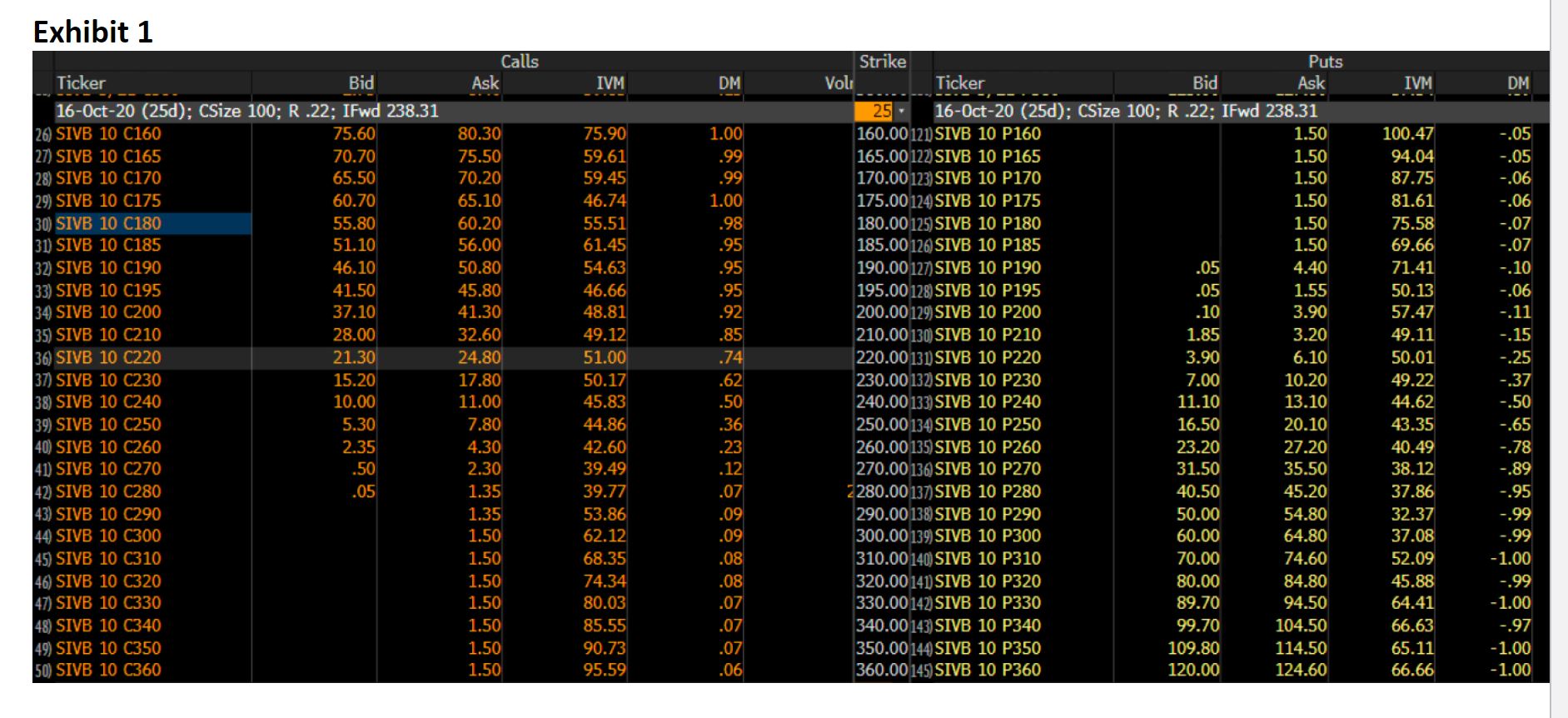Click C190 call bid 46.10
Viewport: 1568px width, 718px height.
pyautogui.click(x=354, y=268)
